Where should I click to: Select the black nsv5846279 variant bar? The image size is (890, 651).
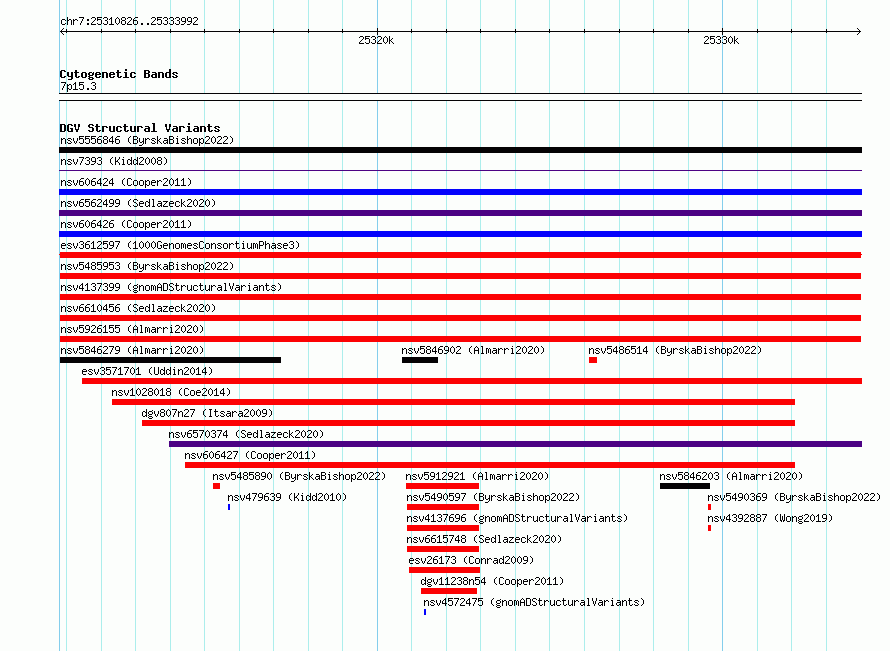[x=170, y=360]
